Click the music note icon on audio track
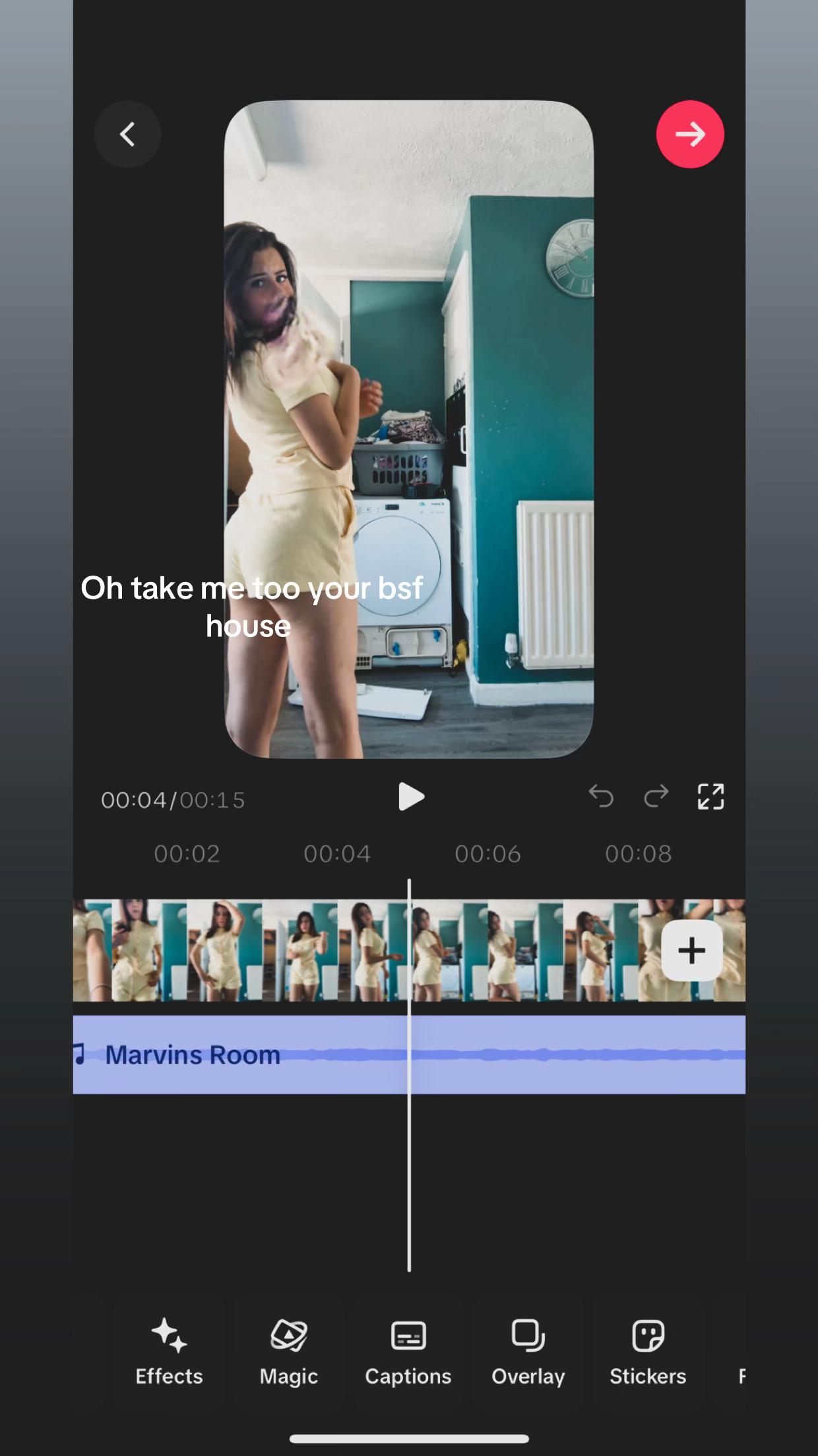The image size is (818, 1456). pos(80,1054)
